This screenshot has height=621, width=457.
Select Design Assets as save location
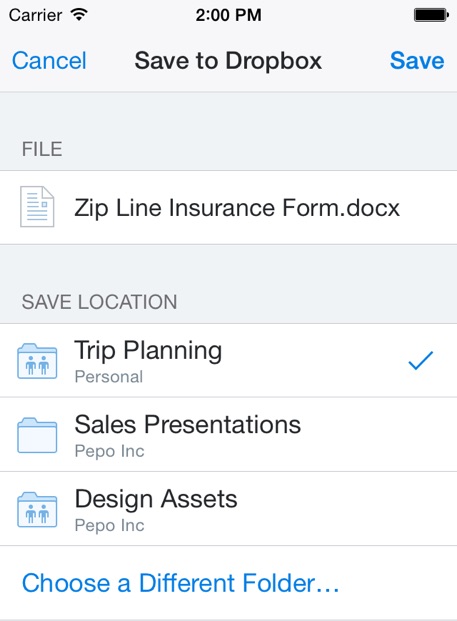228,509
